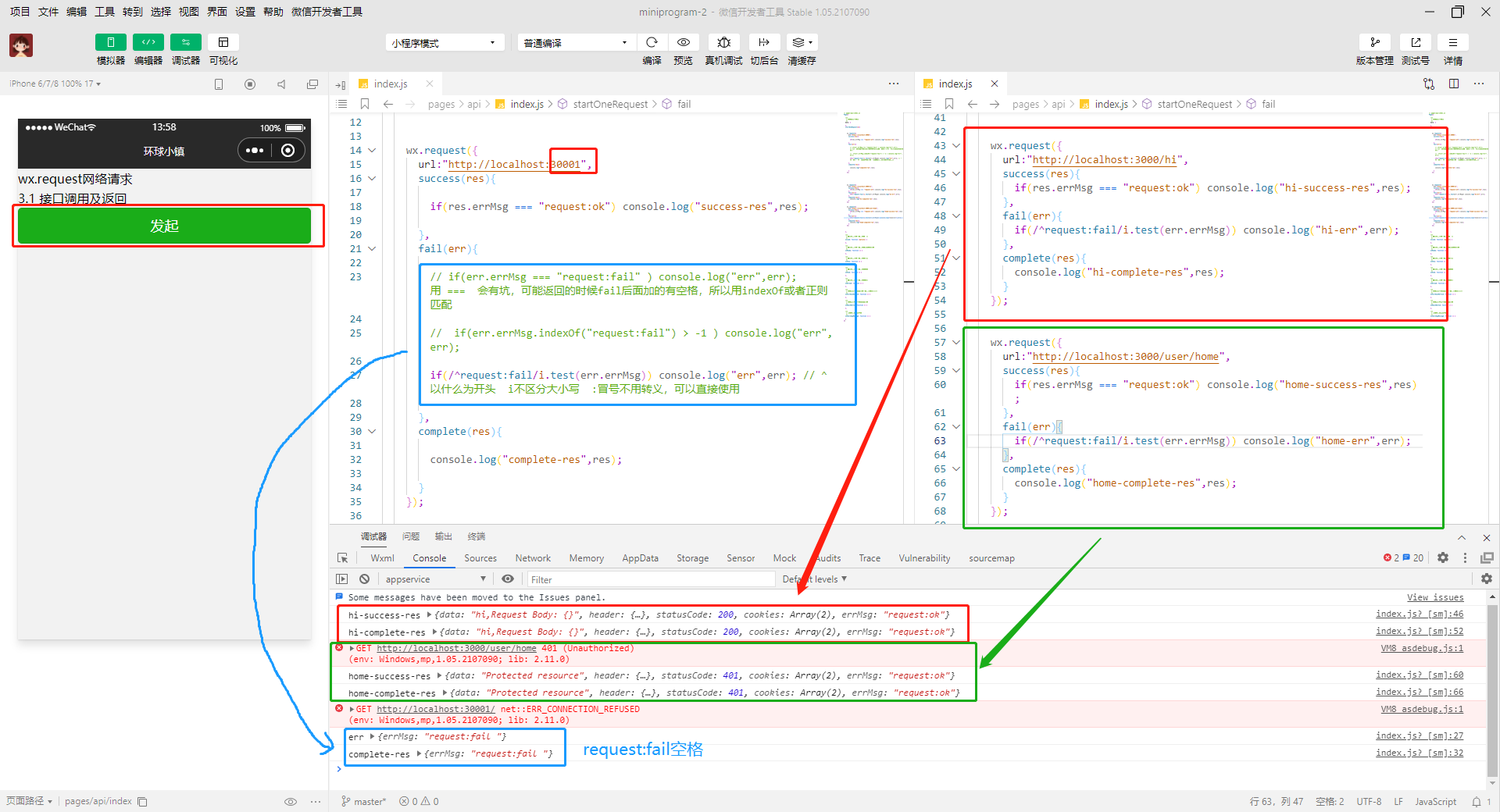Open the index.js? [sm]:46 source link
The height and width of the screenshot is (812, 1500).
[x=1420, y=614]
